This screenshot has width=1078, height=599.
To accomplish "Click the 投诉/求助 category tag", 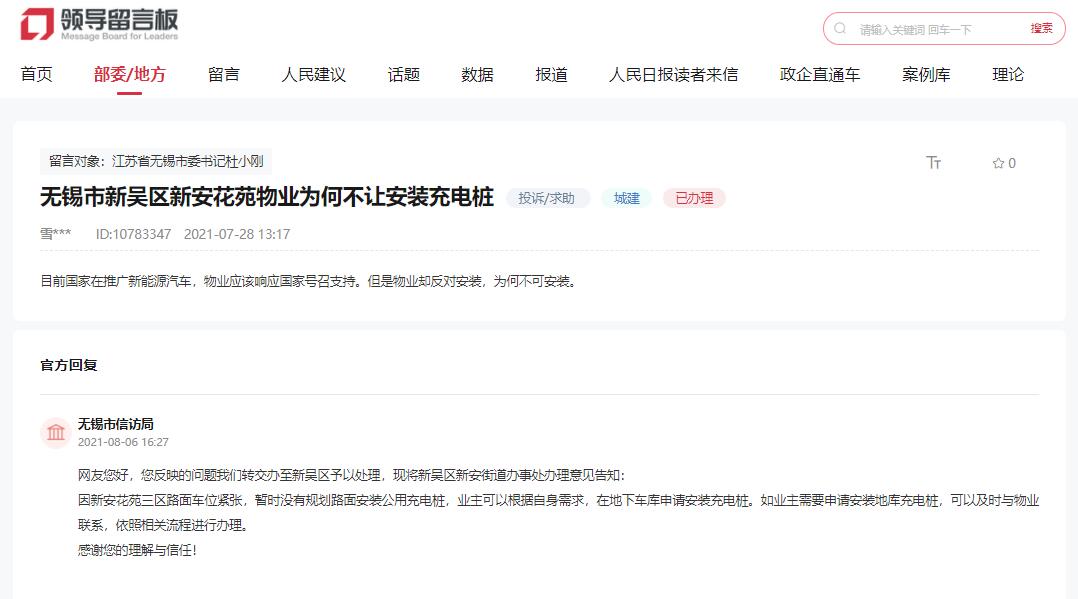I will 547,198.
